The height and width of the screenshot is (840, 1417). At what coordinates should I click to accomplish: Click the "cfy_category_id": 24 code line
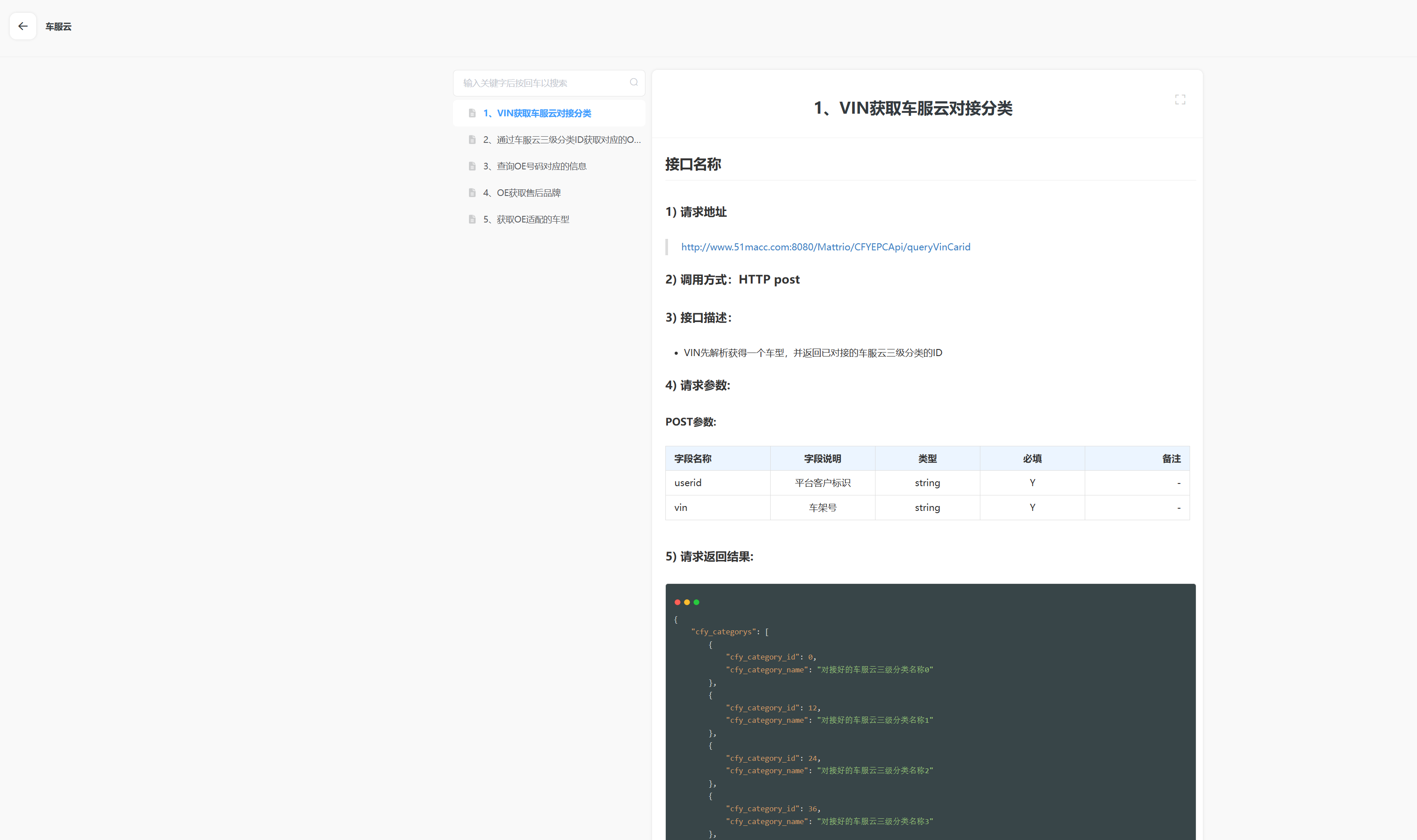[773, 759]
